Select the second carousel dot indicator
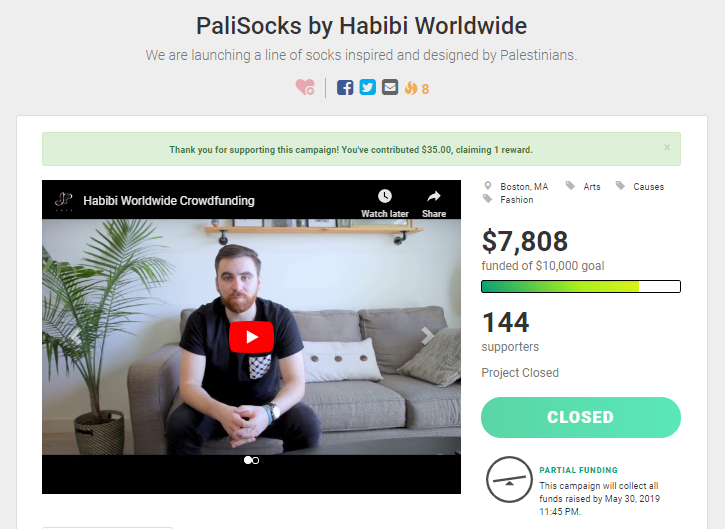 click(256, 461)
